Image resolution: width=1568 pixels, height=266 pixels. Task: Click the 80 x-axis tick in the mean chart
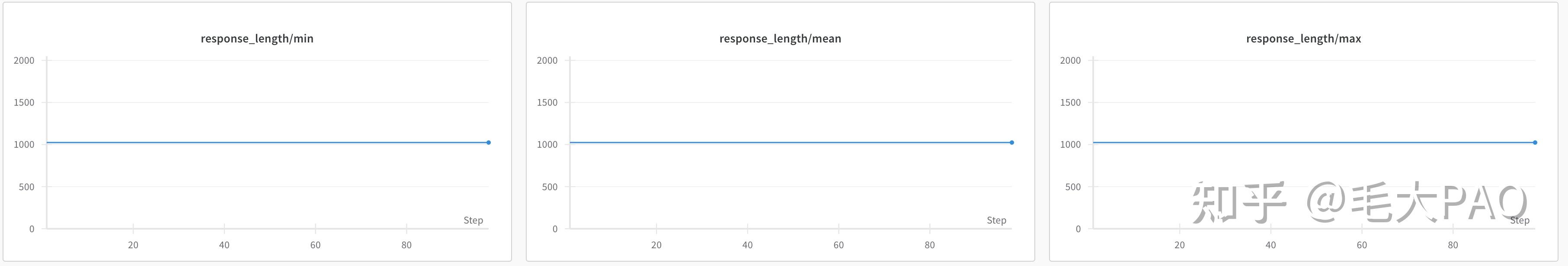[x=929, y=245]
